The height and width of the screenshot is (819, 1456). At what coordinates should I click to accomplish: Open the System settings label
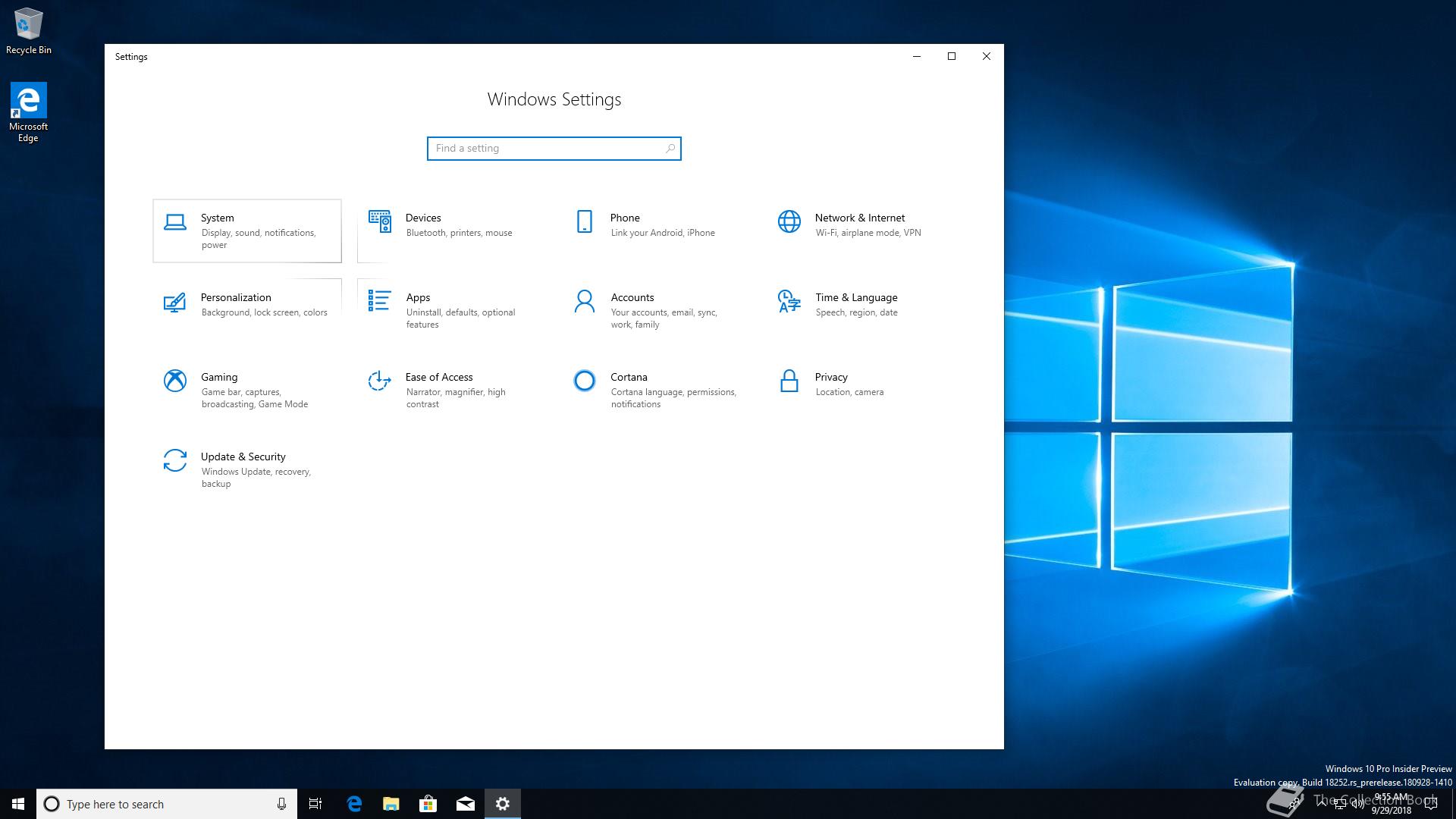217,218
